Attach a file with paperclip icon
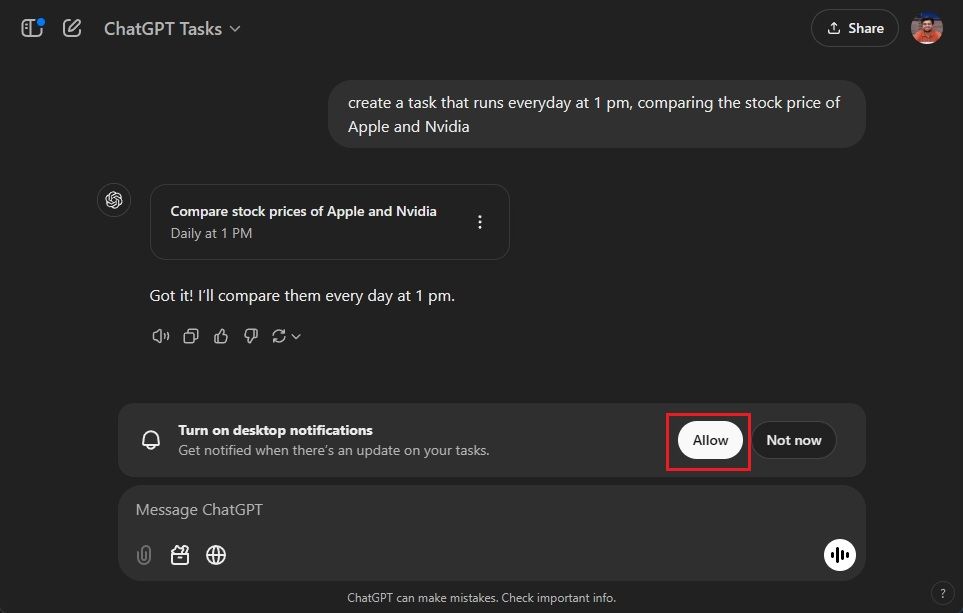The width and height of the screenshot is (963, 613). coord(143,555)
